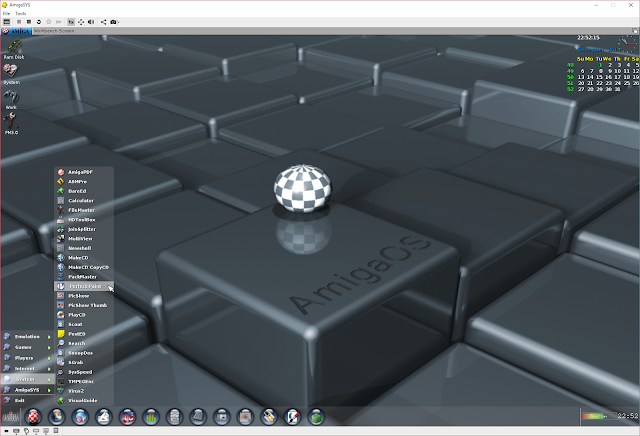Launch Search from the System menu

(x=84, y=343)
